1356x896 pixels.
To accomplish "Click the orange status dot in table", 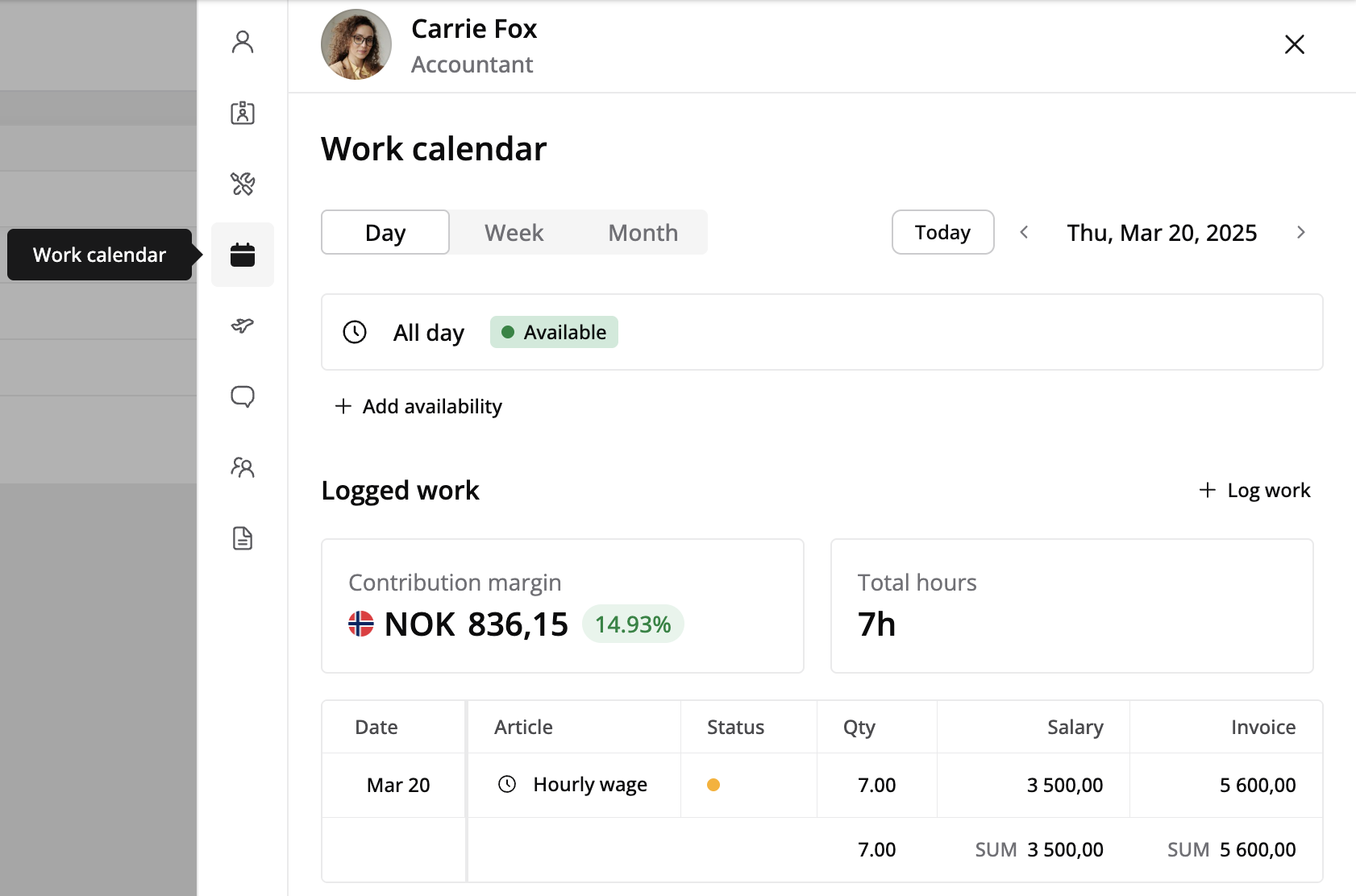I will tap(713, 785).
